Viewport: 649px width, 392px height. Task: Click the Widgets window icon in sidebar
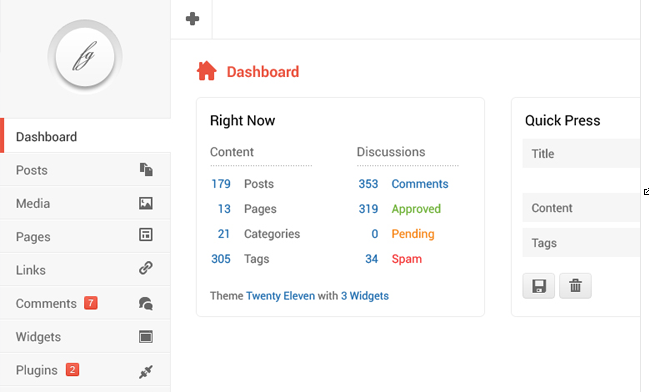[x=146, y=337]
